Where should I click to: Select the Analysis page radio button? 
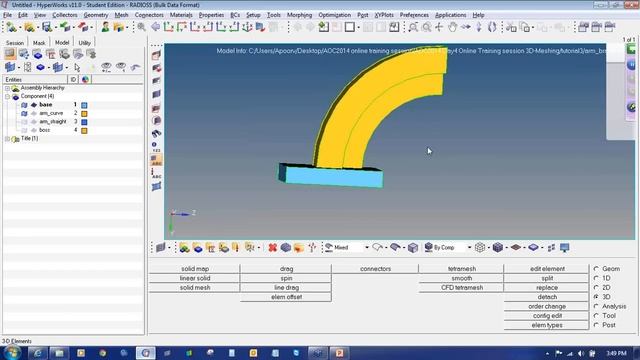(x=596, y=306)
